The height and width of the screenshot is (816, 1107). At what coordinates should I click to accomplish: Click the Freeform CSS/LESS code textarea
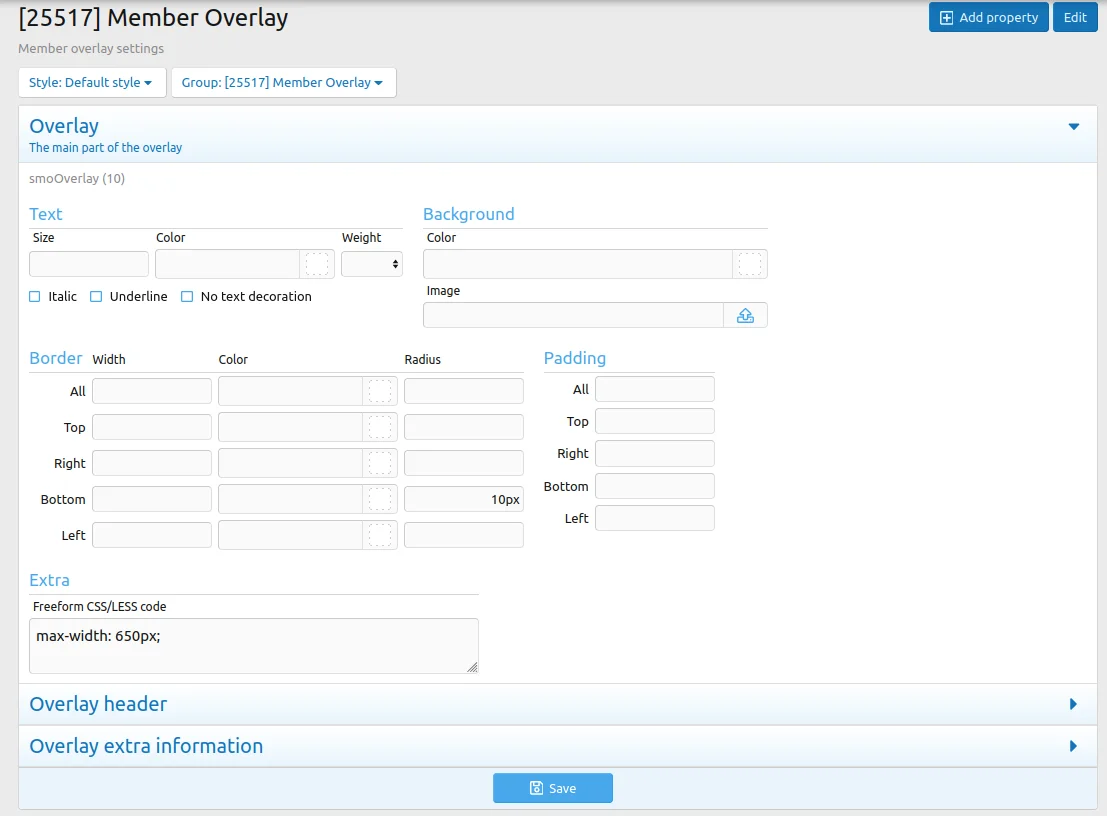(253, 645)
